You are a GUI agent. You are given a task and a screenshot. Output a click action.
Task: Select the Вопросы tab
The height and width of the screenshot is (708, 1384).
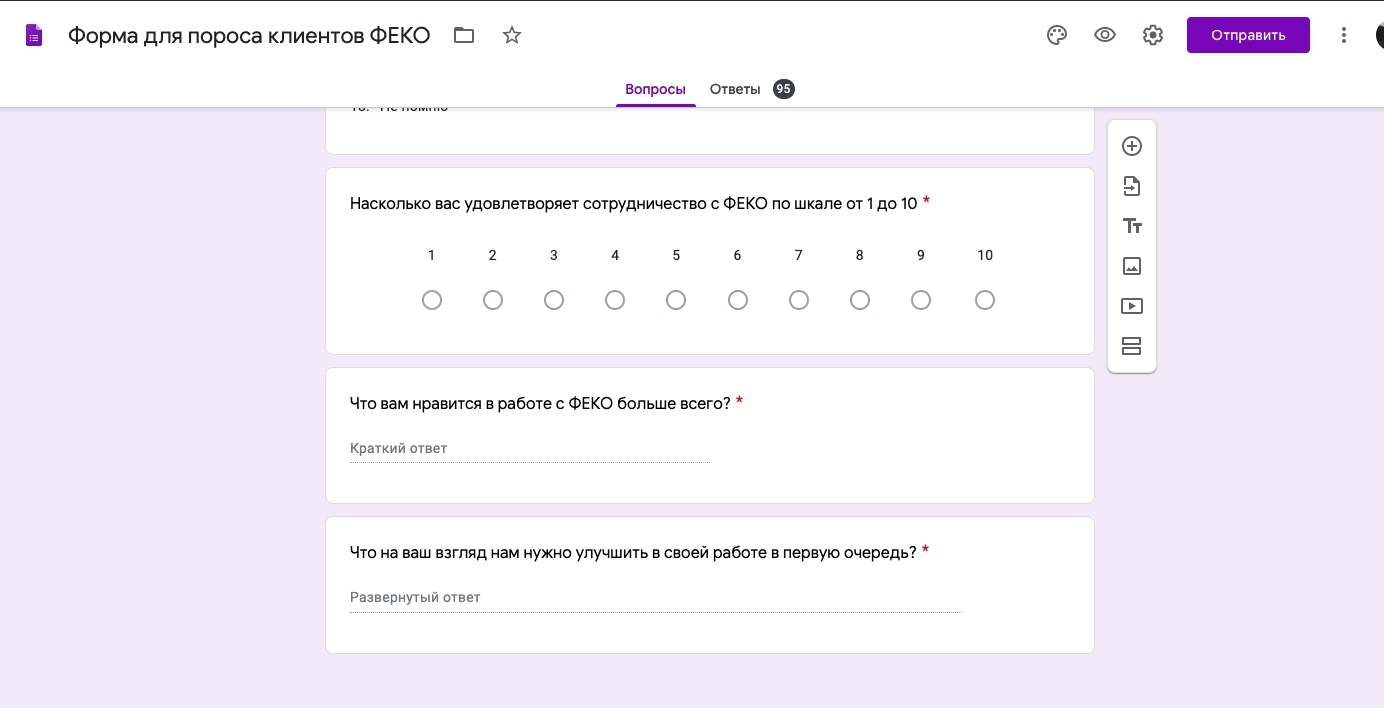pyautogui.click(x=655, y=89)
